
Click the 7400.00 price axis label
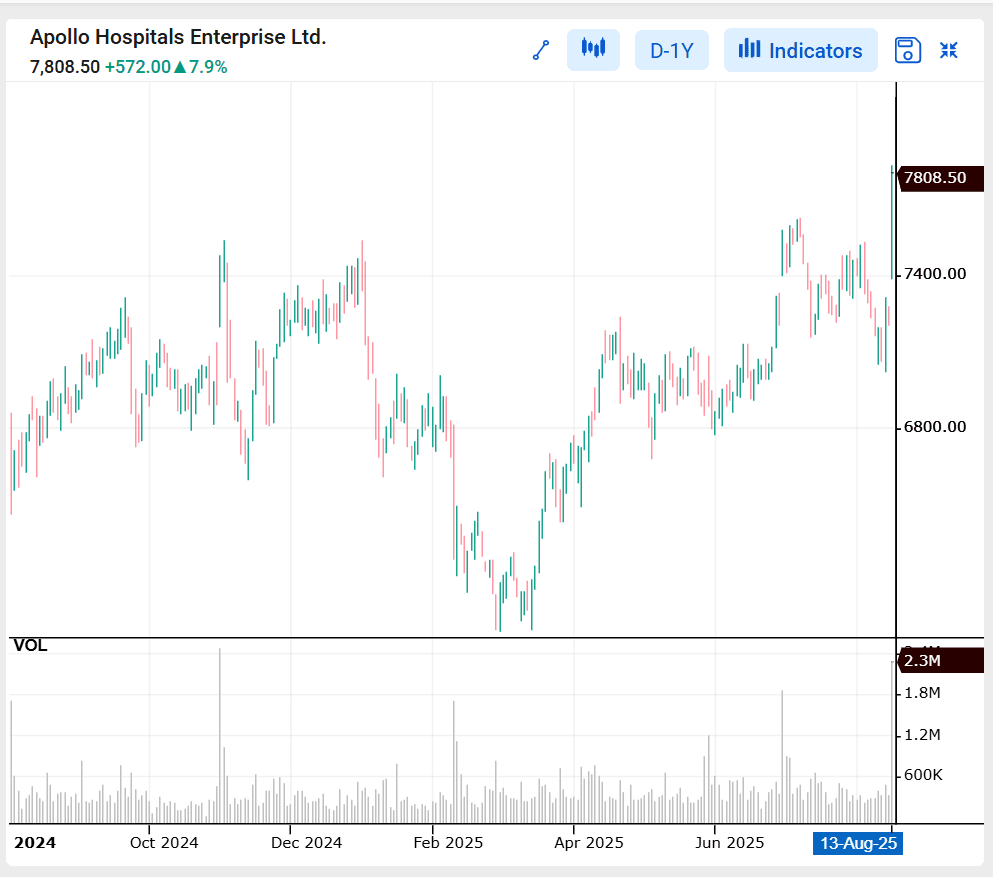click(x=935, y=274)
